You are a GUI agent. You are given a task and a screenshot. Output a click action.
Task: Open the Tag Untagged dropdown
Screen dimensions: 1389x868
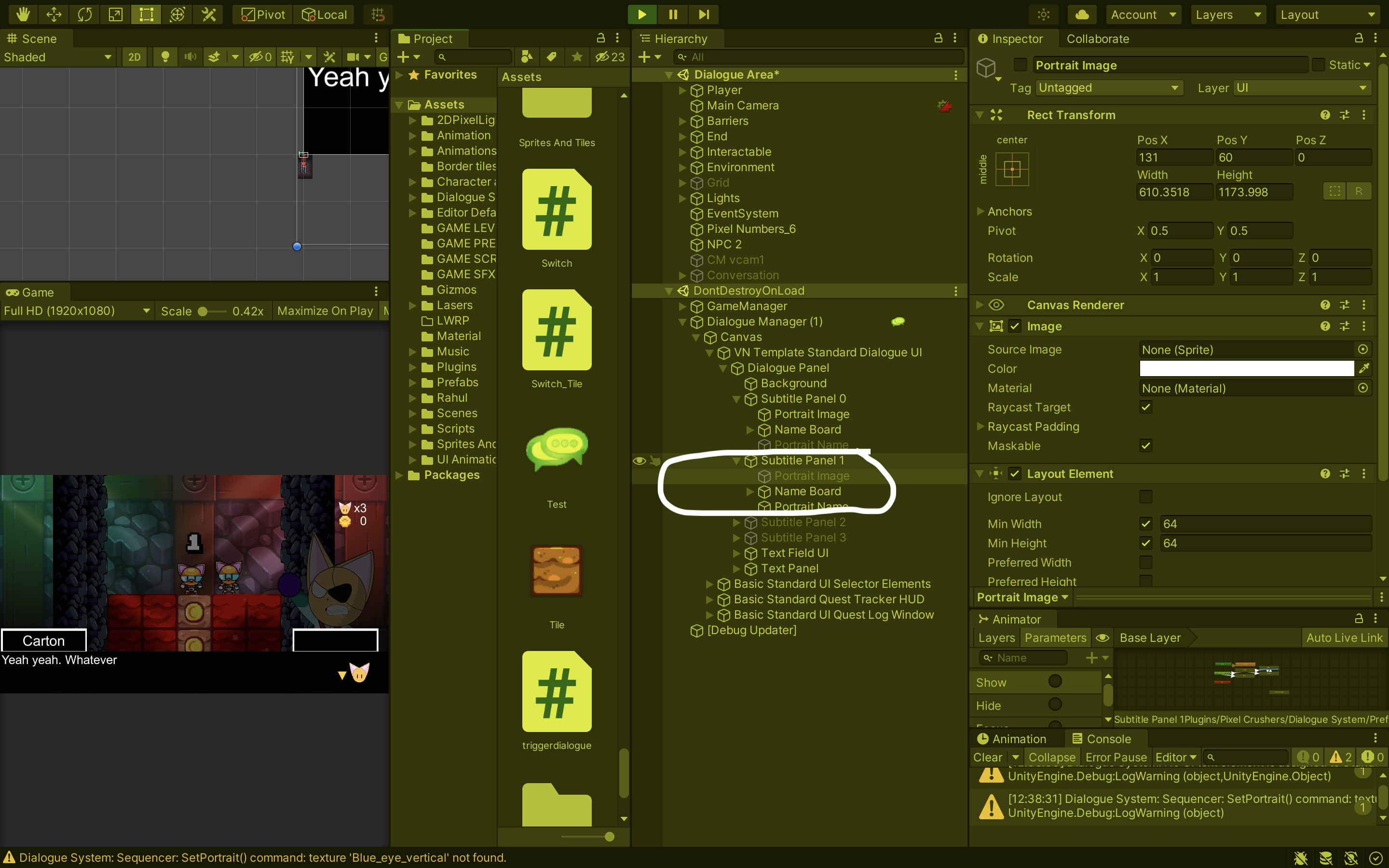point(1109,88)
